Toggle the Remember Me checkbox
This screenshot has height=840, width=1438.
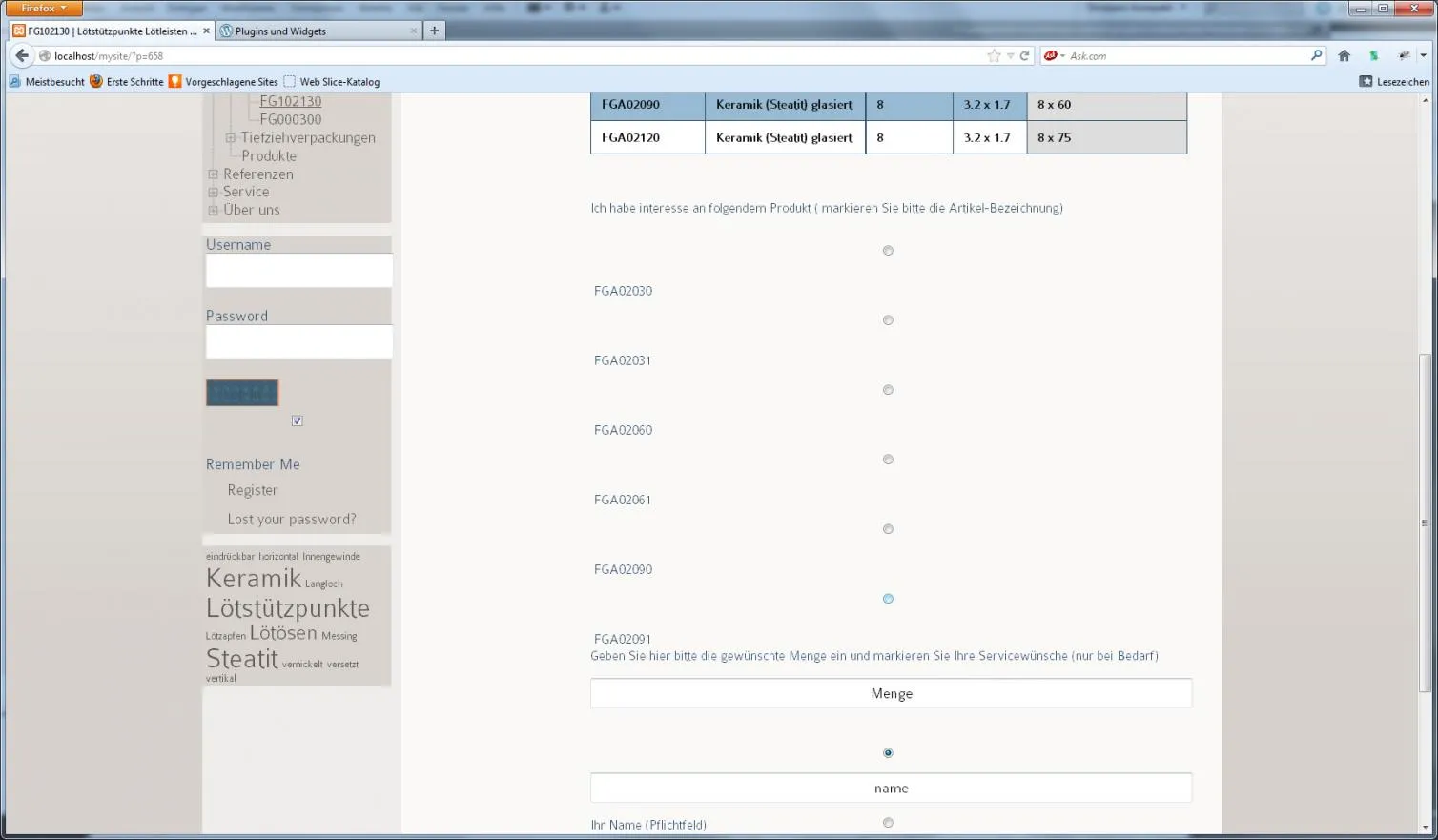pos(298,420)
